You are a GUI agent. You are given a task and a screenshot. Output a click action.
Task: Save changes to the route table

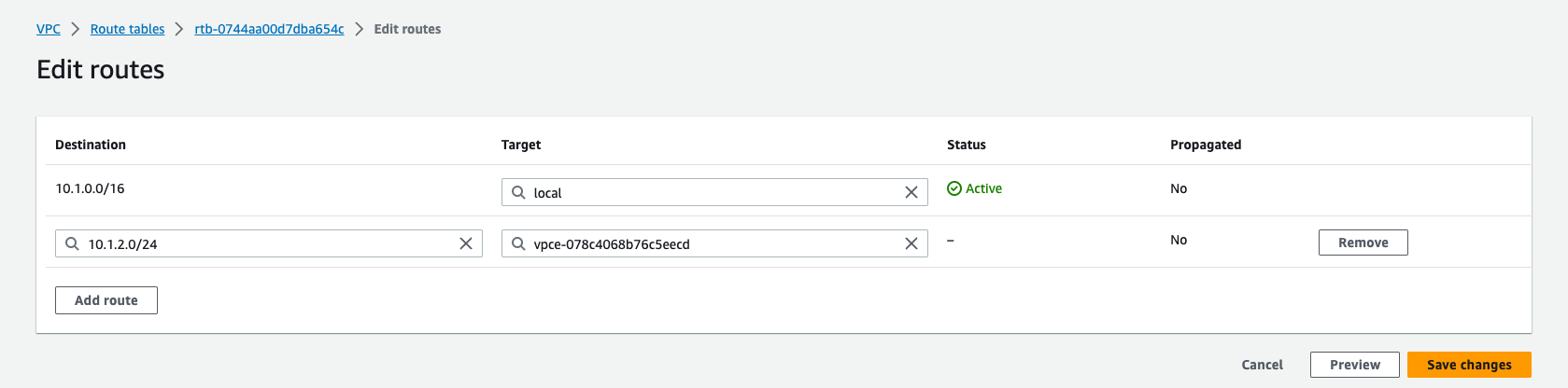[x=1468, y=365]
